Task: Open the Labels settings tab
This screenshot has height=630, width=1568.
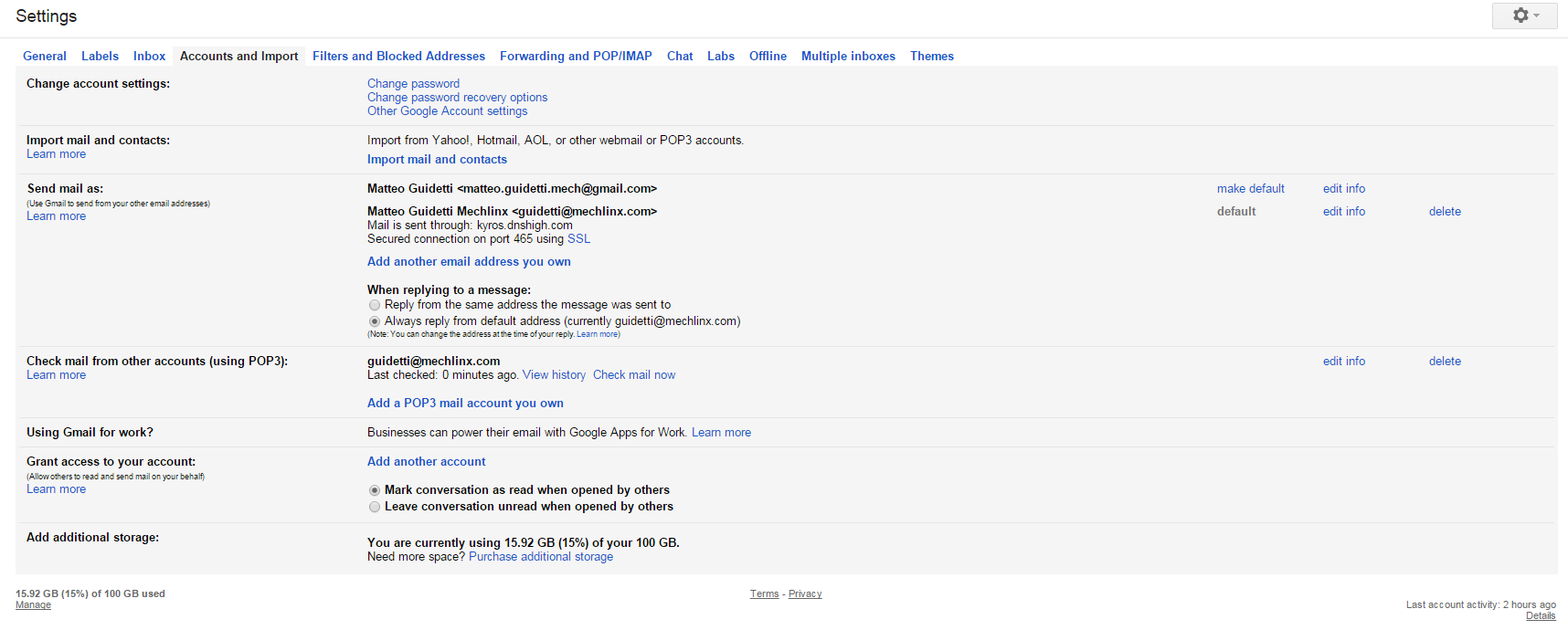Action: (100, 56)
